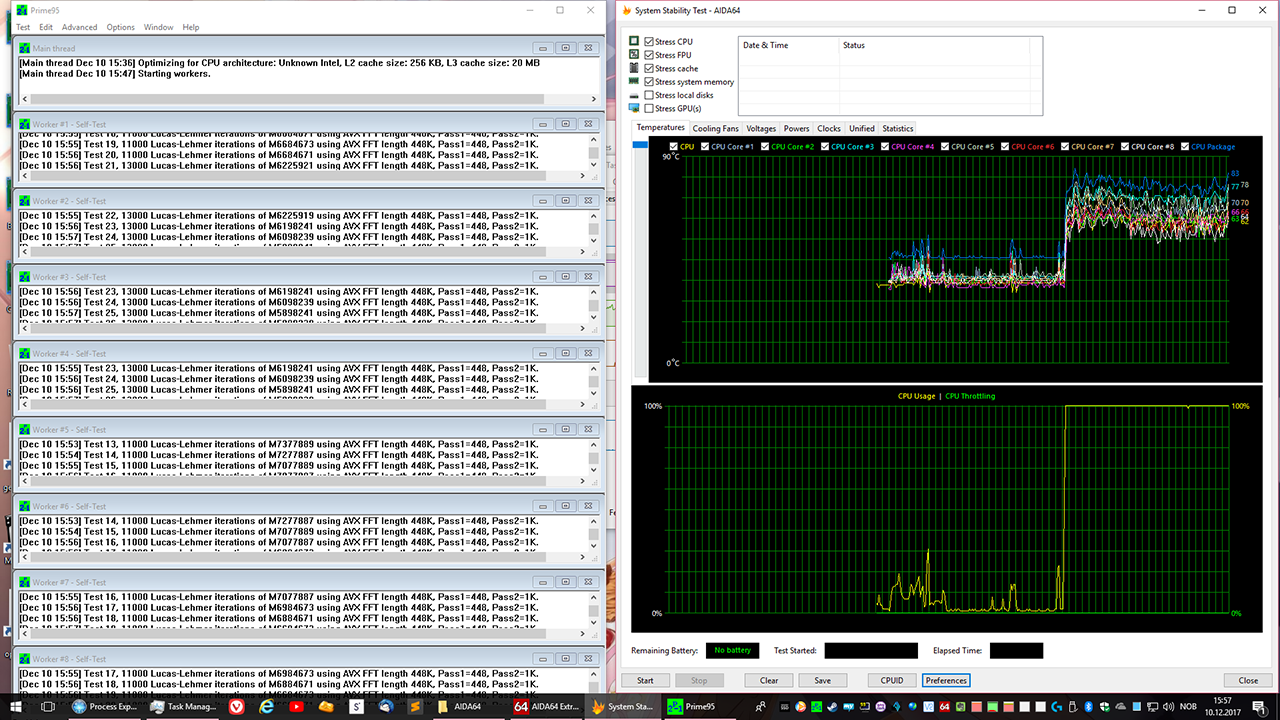1280x720 pixels.
Task: Click the Worker #4 Self-Test window icon
Action: coord(25,353)
